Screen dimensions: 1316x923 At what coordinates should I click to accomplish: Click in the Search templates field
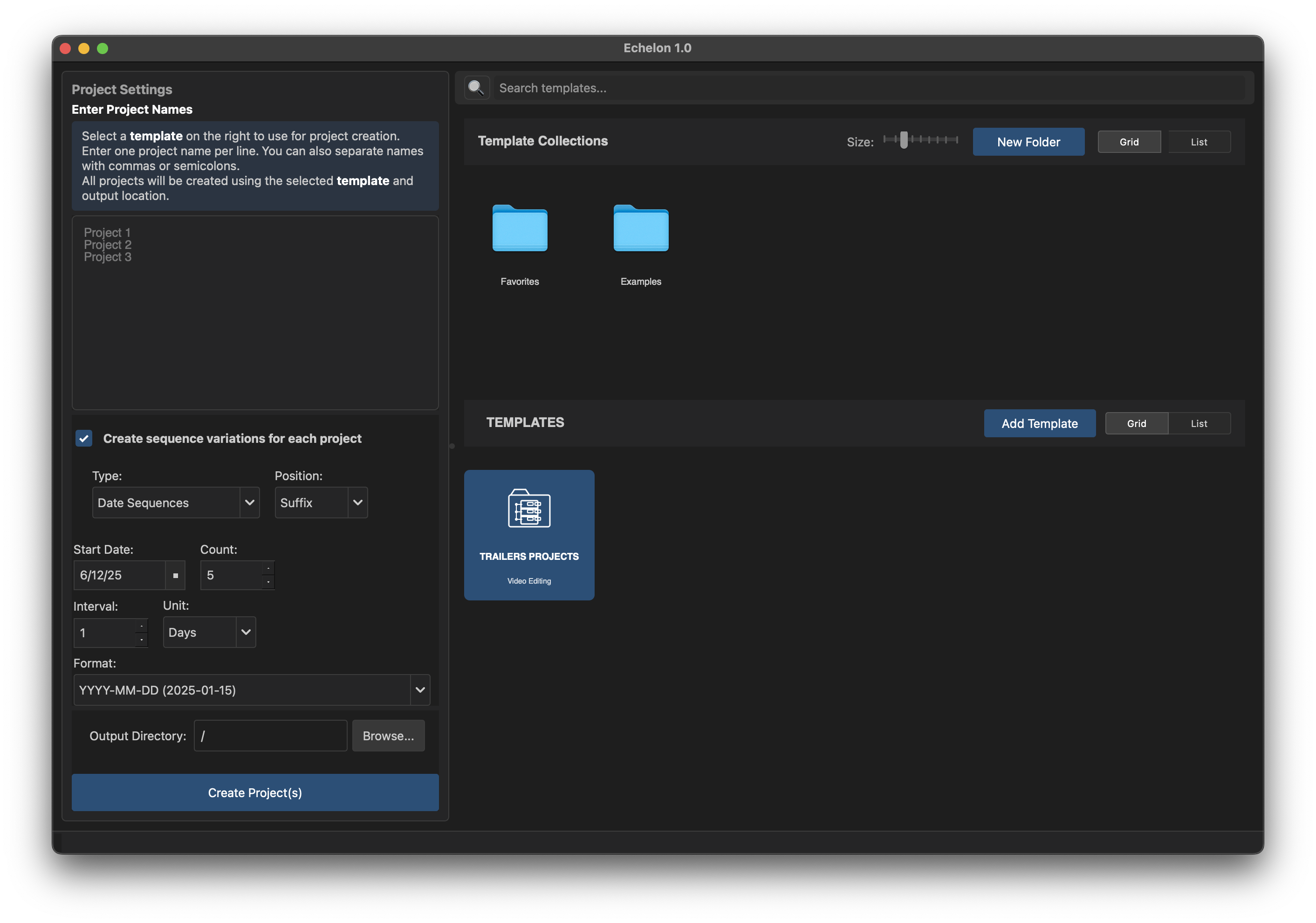click(x=869, y=88)
